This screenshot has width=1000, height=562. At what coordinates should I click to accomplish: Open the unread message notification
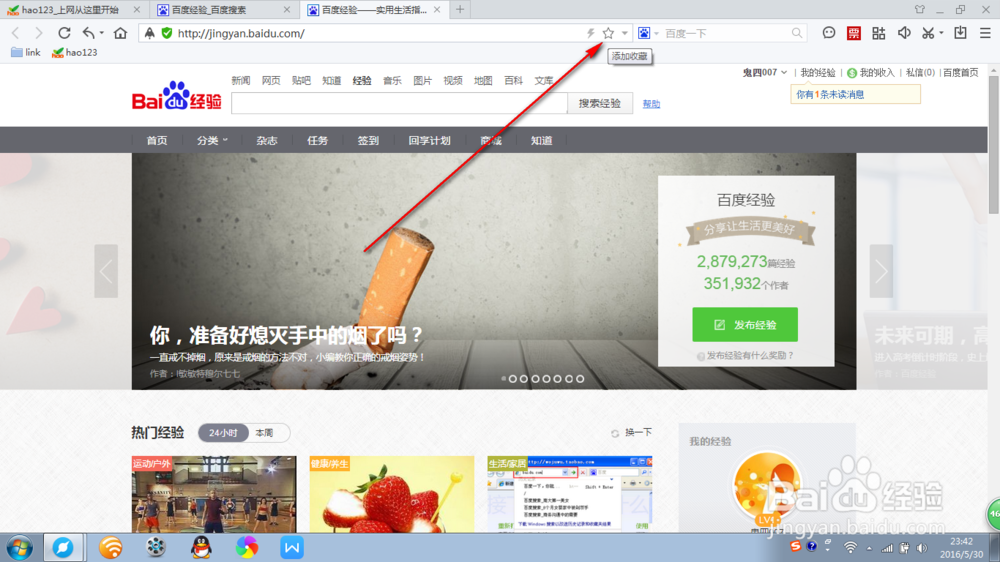pos(855,94)
